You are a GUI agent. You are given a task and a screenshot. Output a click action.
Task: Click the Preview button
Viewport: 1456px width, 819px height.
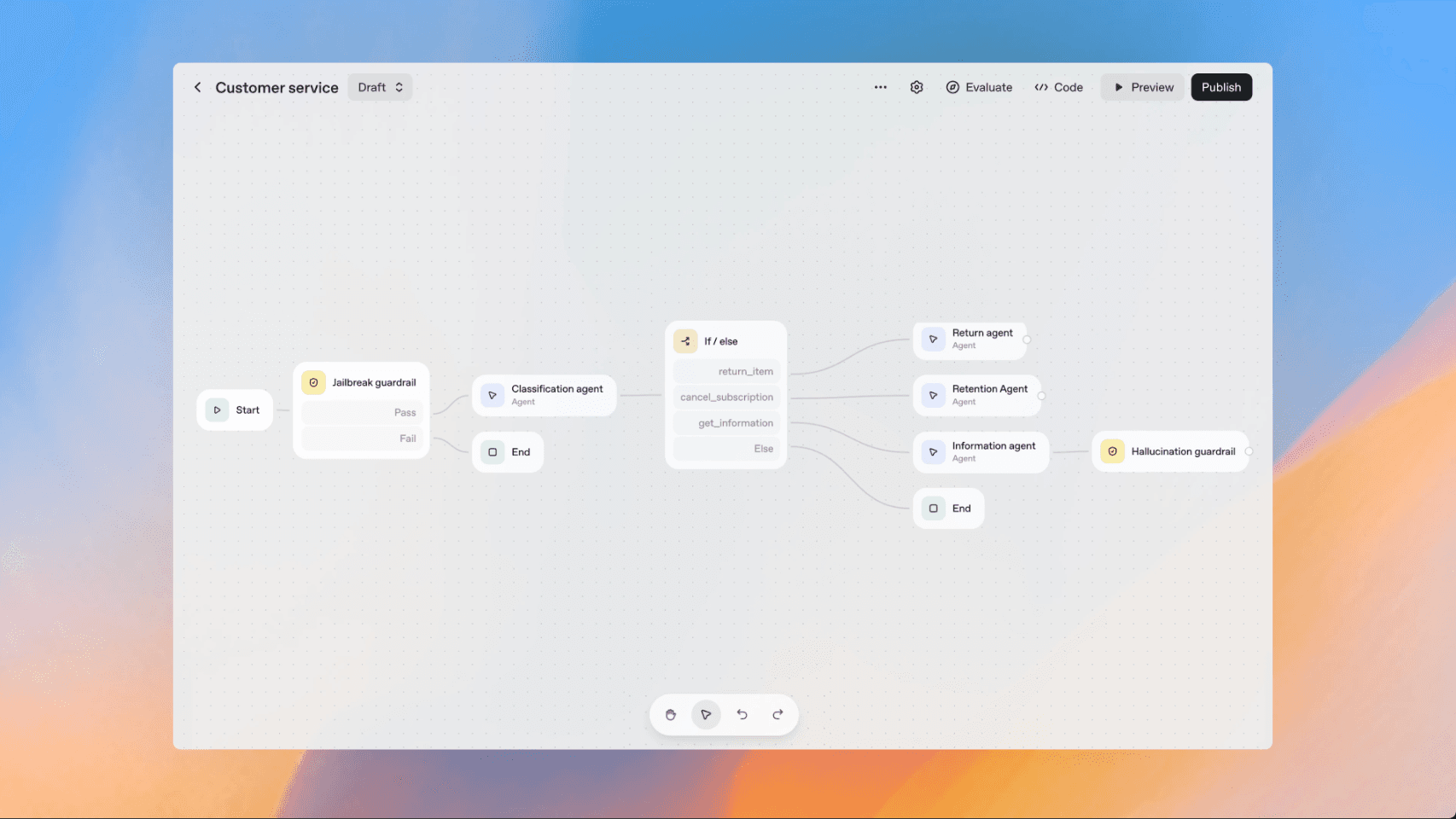1142,86
